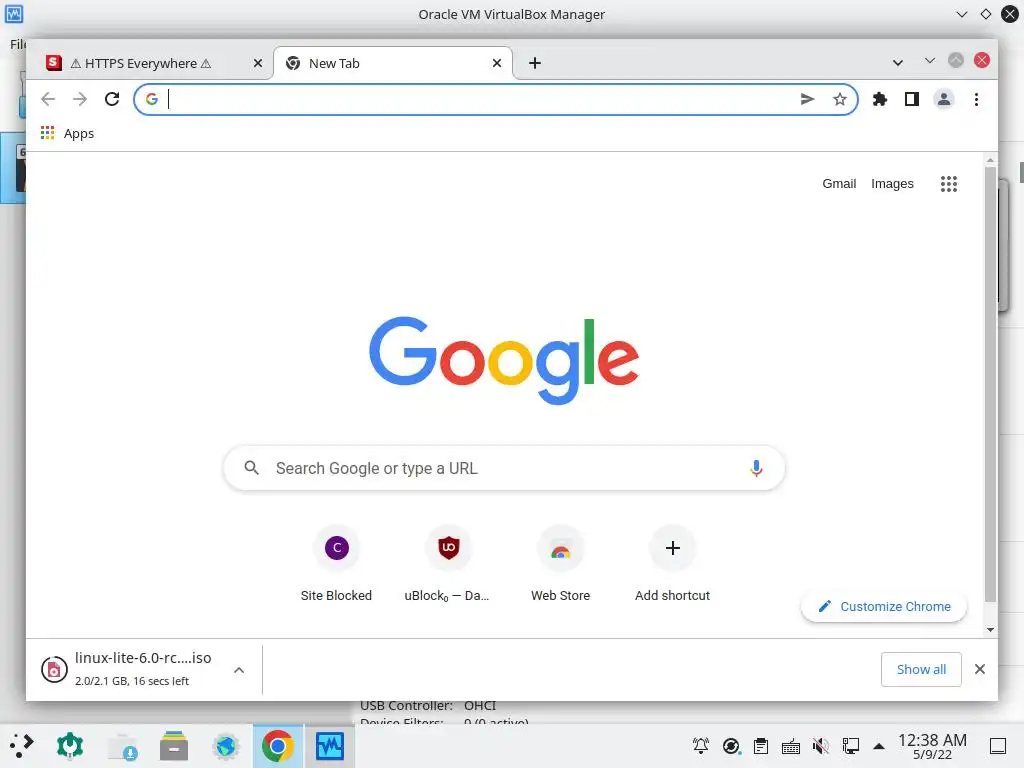The image size is (1024, 768).
Task: Click Show all downloads
Action: pos(921,669)
